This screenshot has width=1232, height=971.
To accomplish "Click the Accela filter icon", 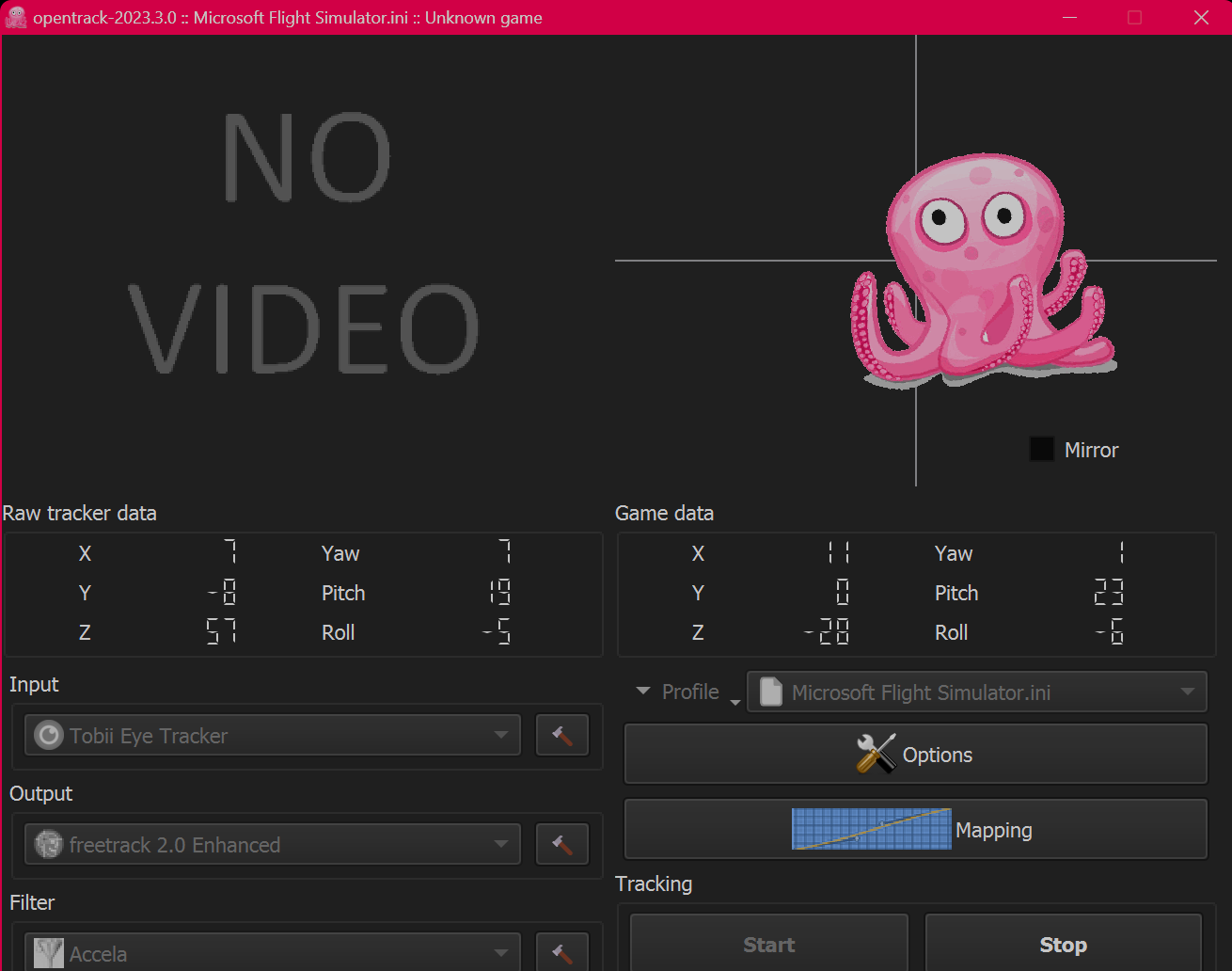I will (x=49, y=953).
